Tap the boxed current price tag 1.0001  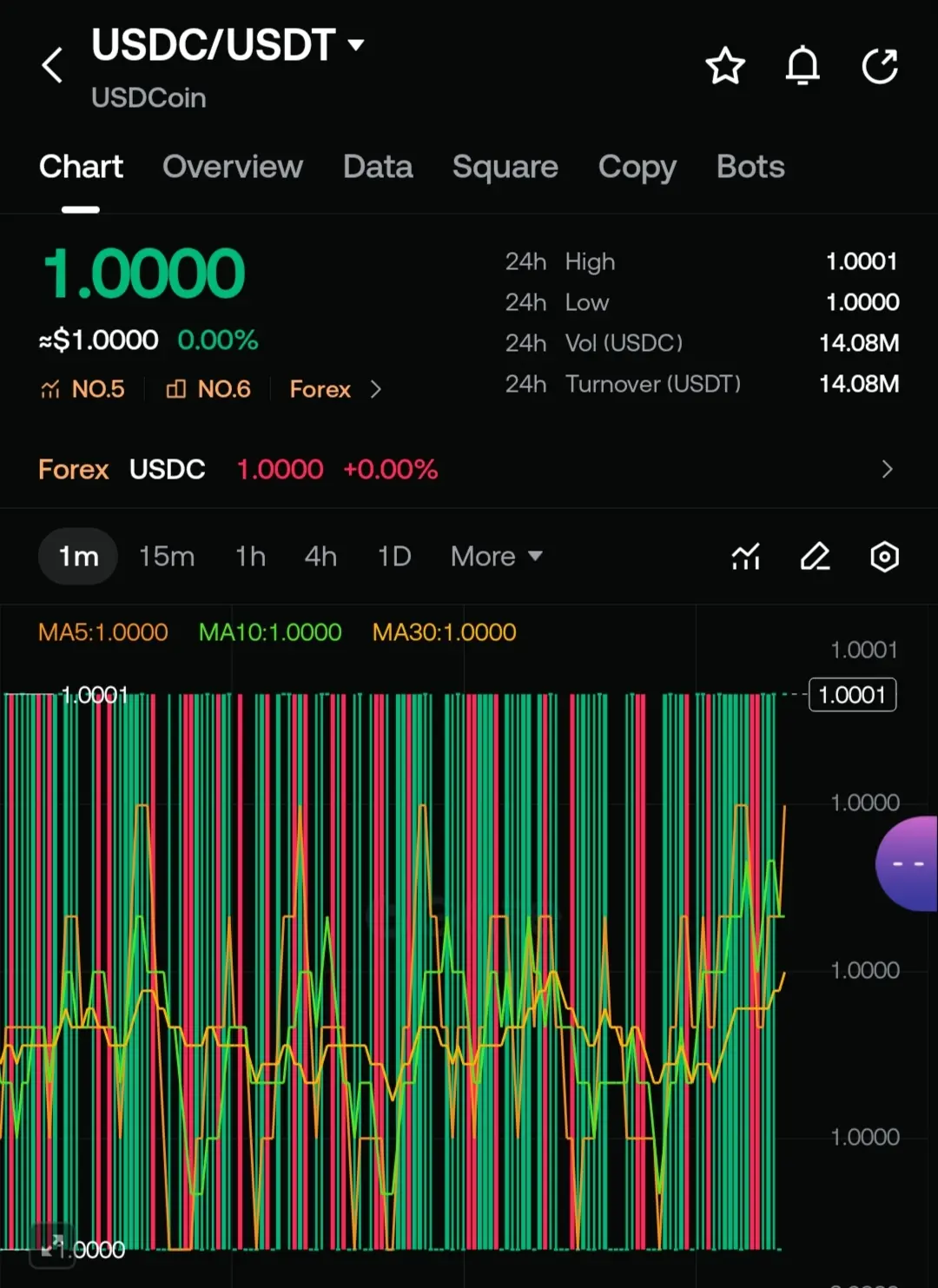[x=853, y=695]
